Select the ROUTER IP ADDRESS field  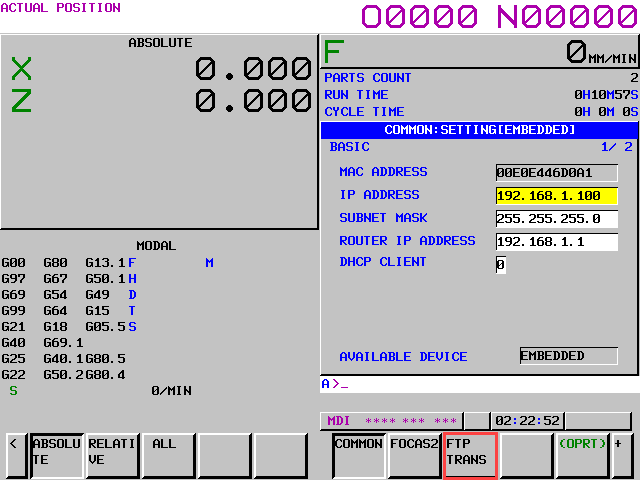(x=557, y=242)
